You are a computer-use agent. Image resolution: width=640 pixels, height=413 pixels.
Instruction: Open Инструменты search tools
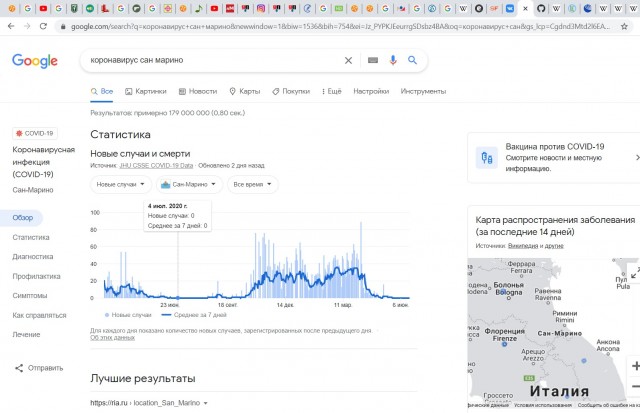pos(423,91)
